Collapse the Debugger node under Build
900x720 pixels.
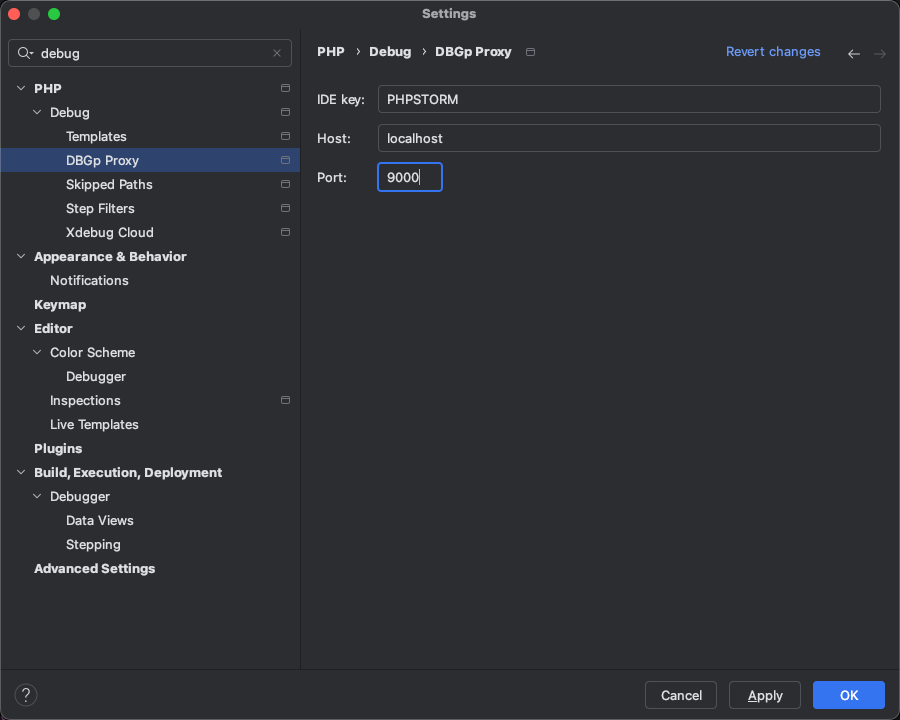[x=37, y=497]
